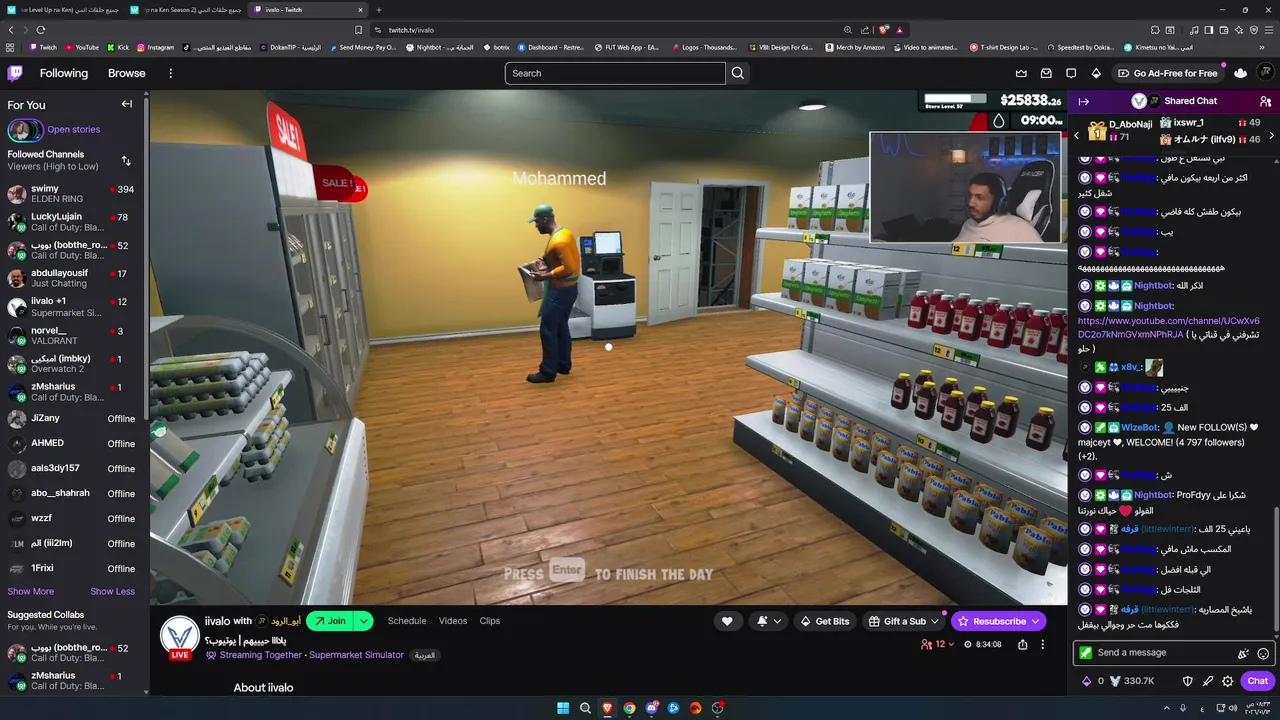This screenshot has width=1280, height=720.
Task: Switch to the Browse tab
Action: tap(127, 73)
